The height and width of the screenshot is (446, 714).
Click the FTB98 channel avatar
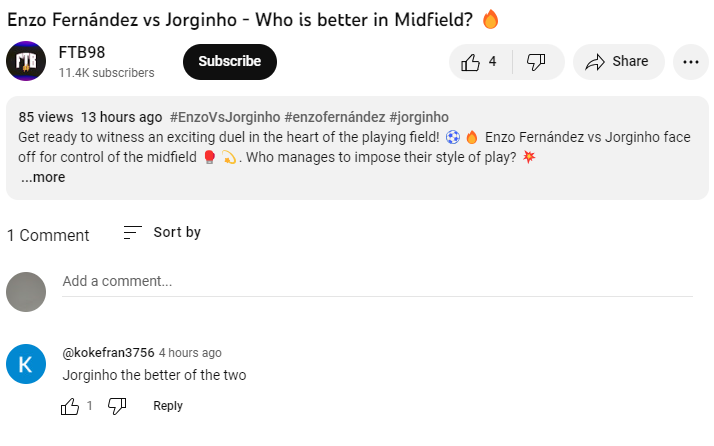coord(26,61)
